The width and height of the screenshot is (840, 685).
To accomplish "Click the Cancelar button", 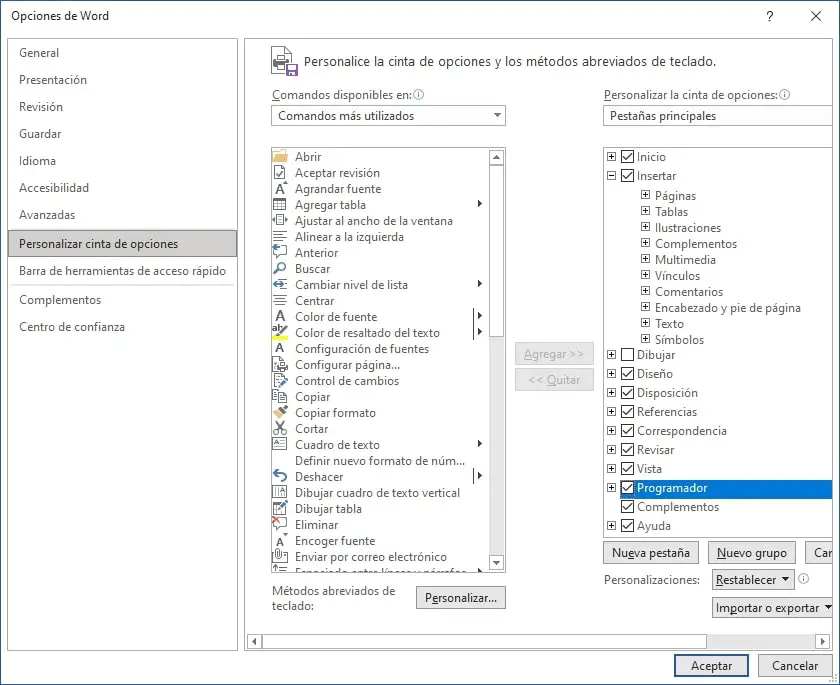I will (795, 666).
